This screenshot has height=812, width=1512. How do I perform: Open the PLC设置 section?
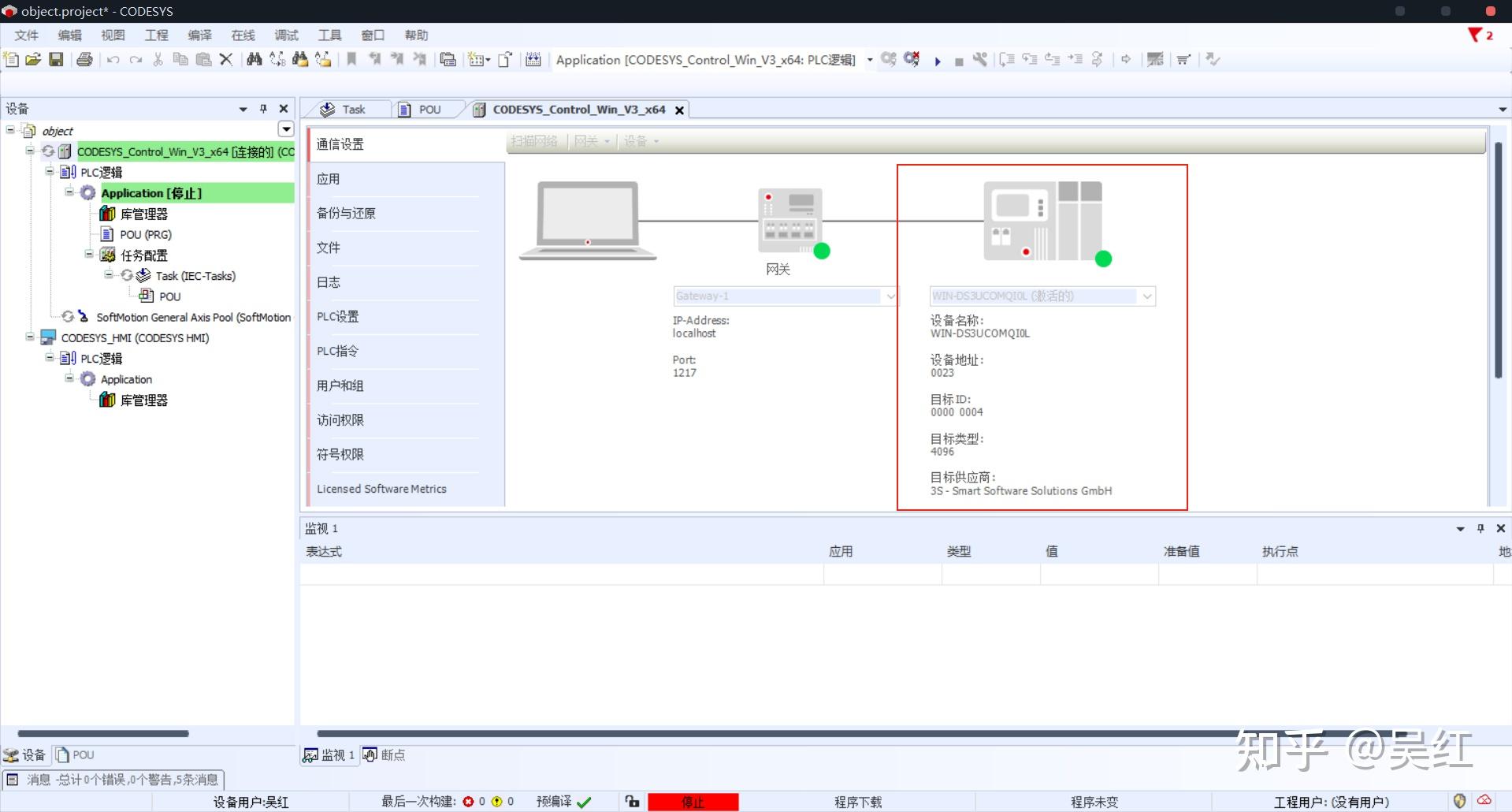click(407, 316)
